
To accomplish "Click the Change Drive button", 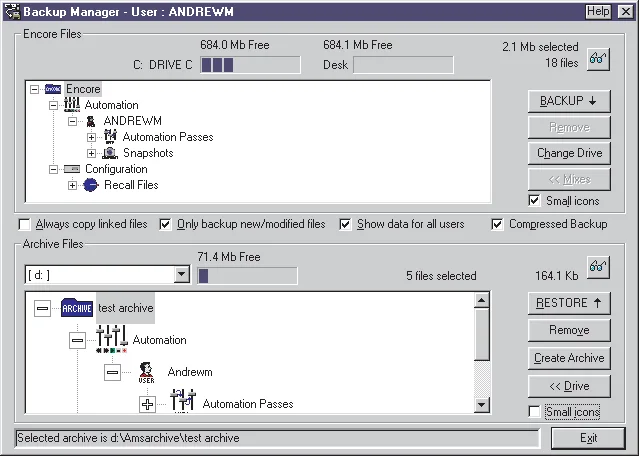I will coord(569,153).
